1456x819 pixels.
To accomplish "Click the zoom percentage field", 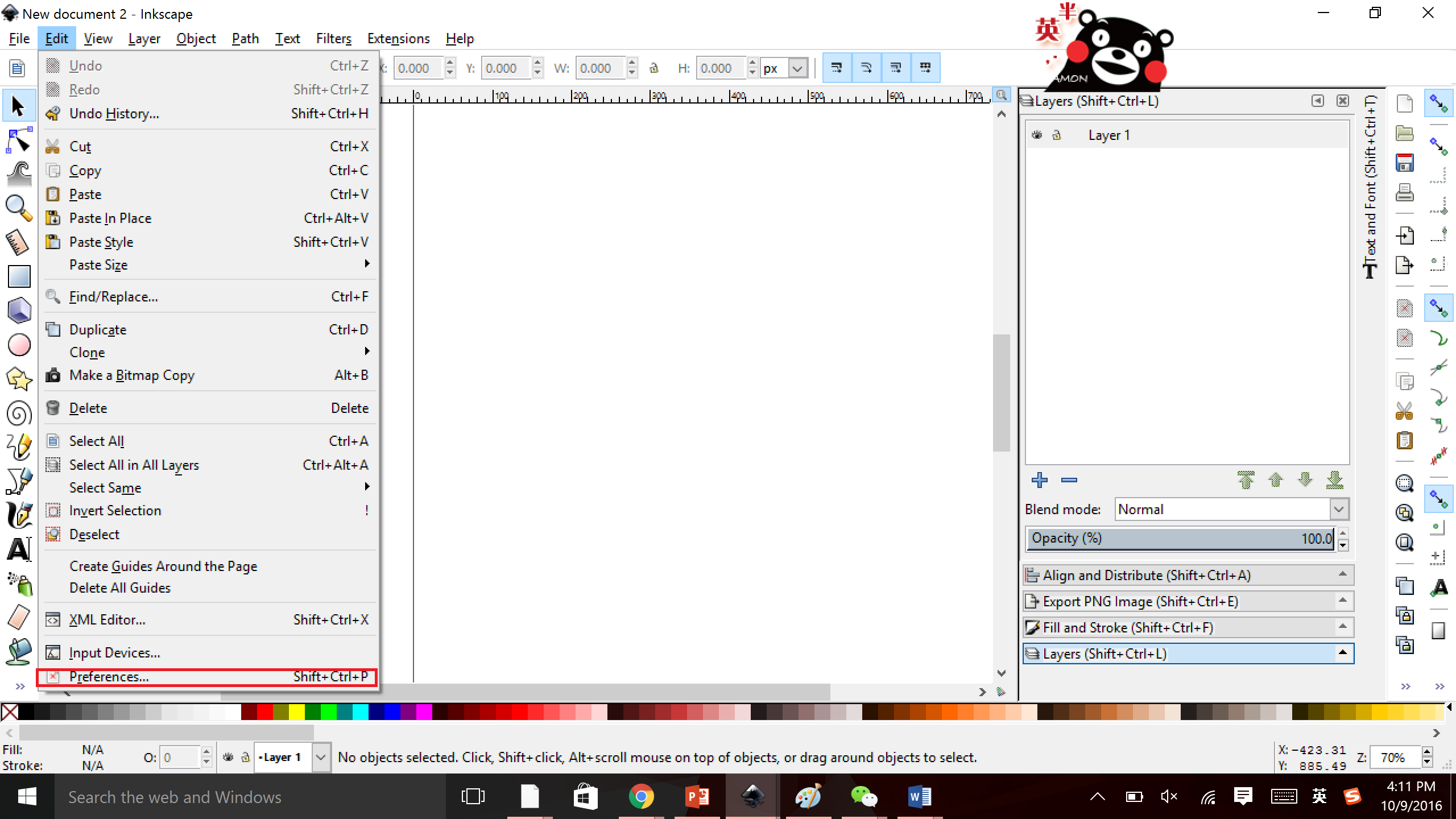I will click(1394, 758).
